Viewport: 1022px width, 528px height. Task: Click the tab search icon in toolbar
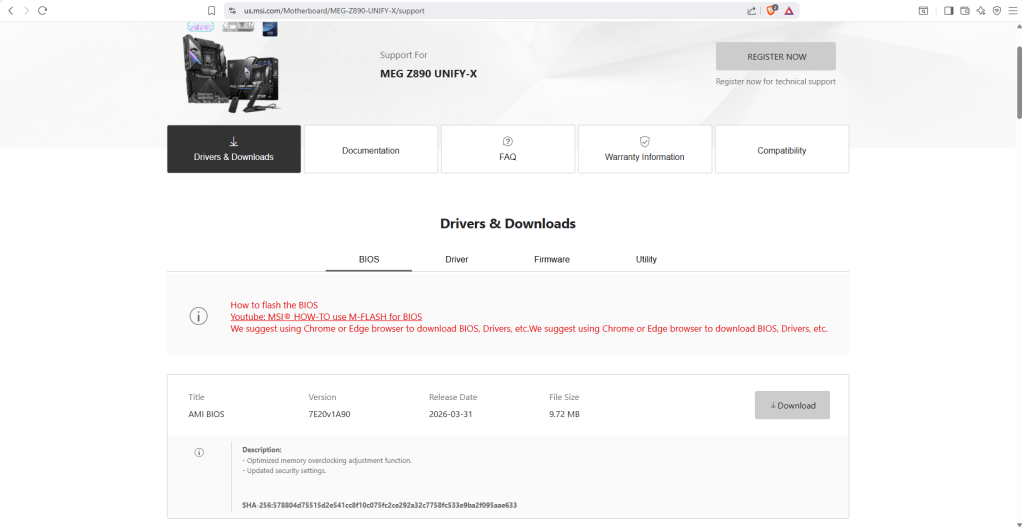(x=924, y=10)
